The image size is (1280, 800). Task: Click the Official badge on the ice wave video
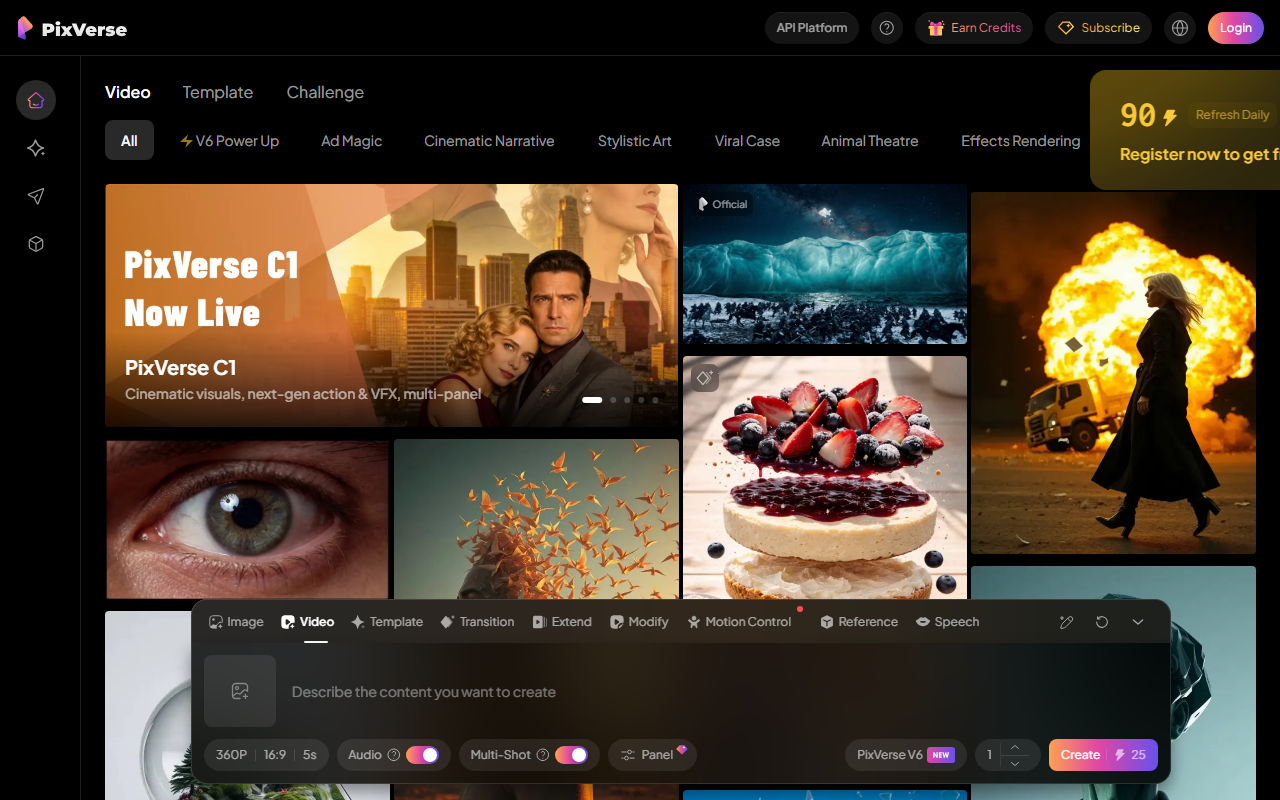tap(723, 204)
